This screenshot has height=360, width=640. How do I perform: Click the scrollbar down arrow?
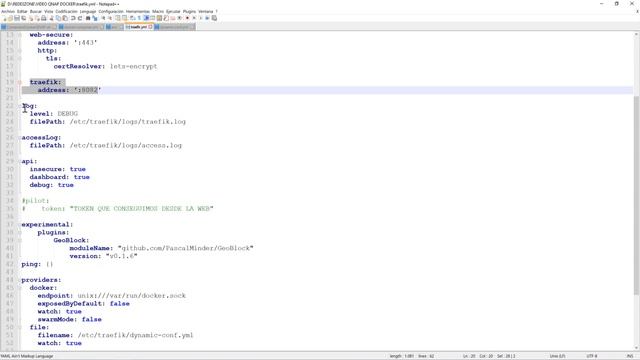(636, 347)
